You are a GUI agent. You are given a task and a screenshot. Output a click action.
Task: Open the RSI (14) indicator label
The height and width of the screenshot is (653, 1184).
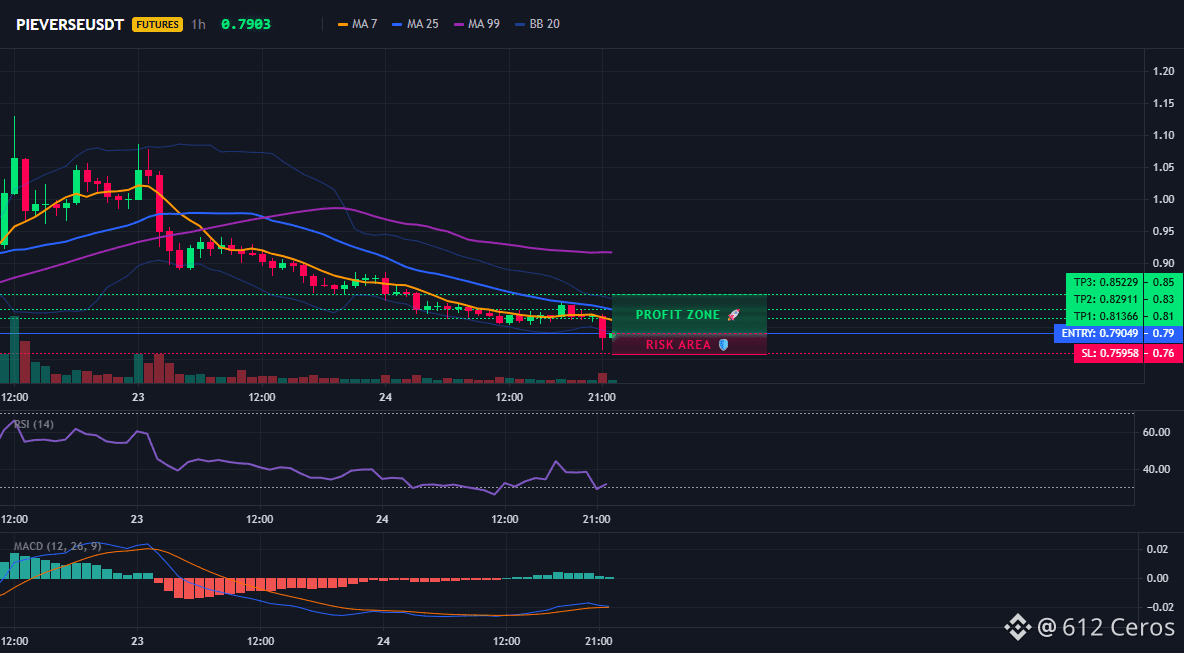pyautogui.click(x=35, y=424)
